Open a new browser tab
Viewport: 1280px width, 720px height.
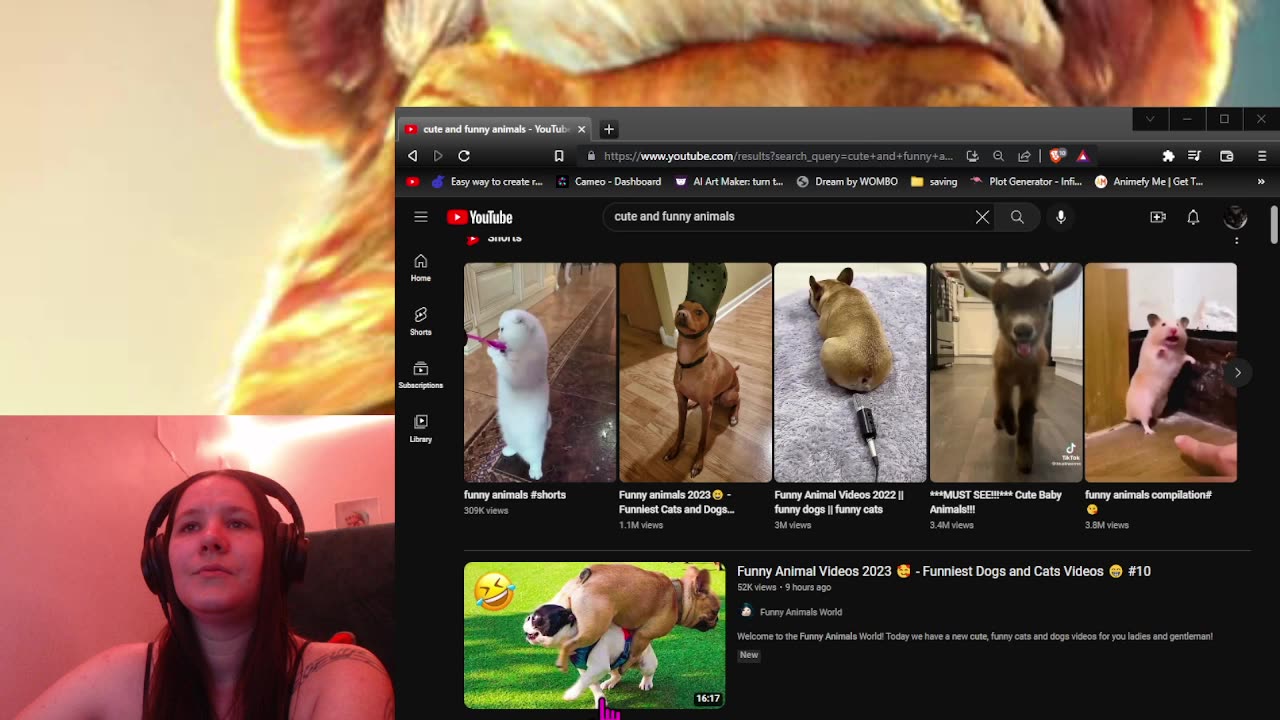609,129
